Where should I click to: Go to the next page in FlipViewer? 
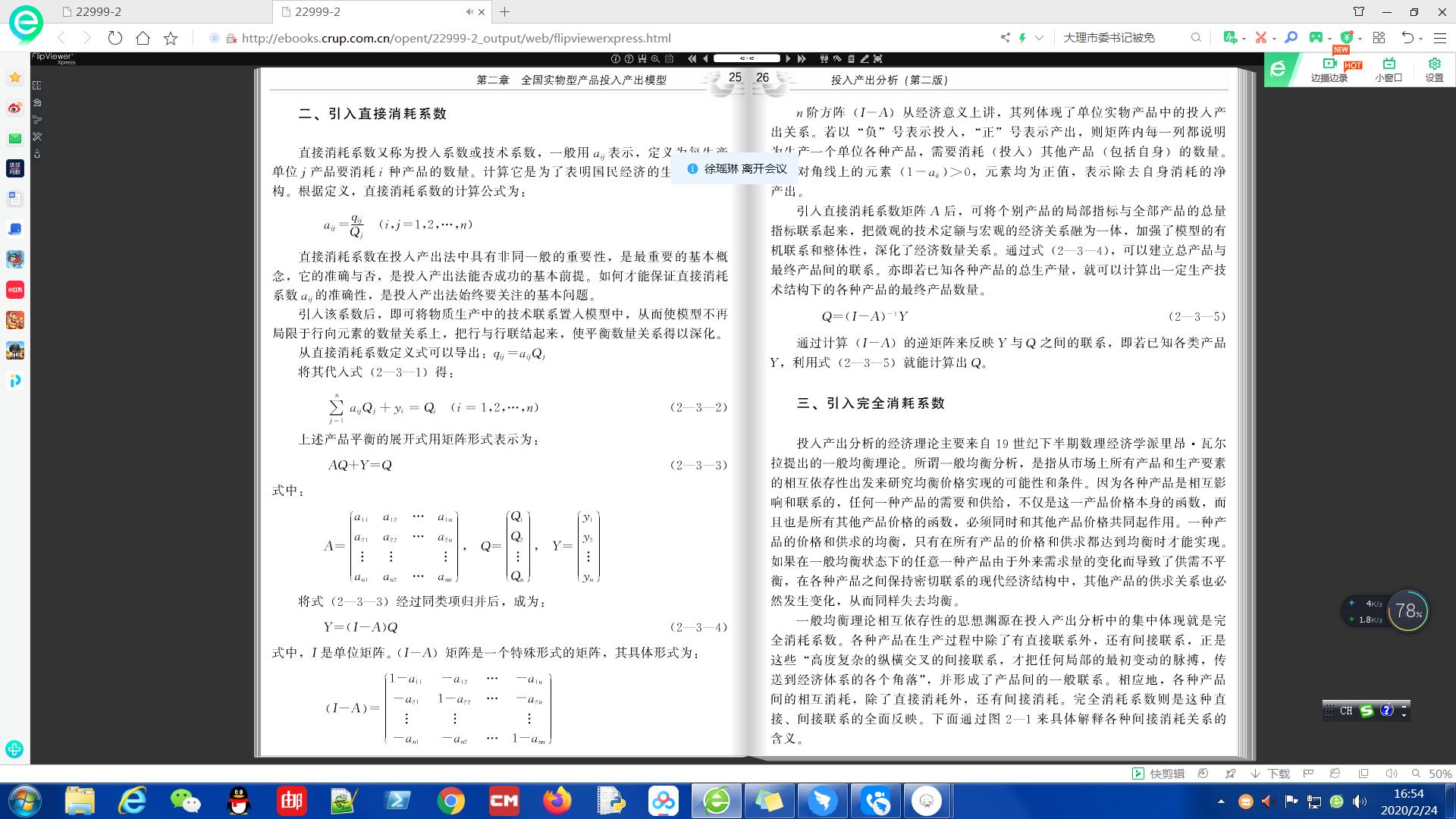pyautogui.click(x=788, y=58)
